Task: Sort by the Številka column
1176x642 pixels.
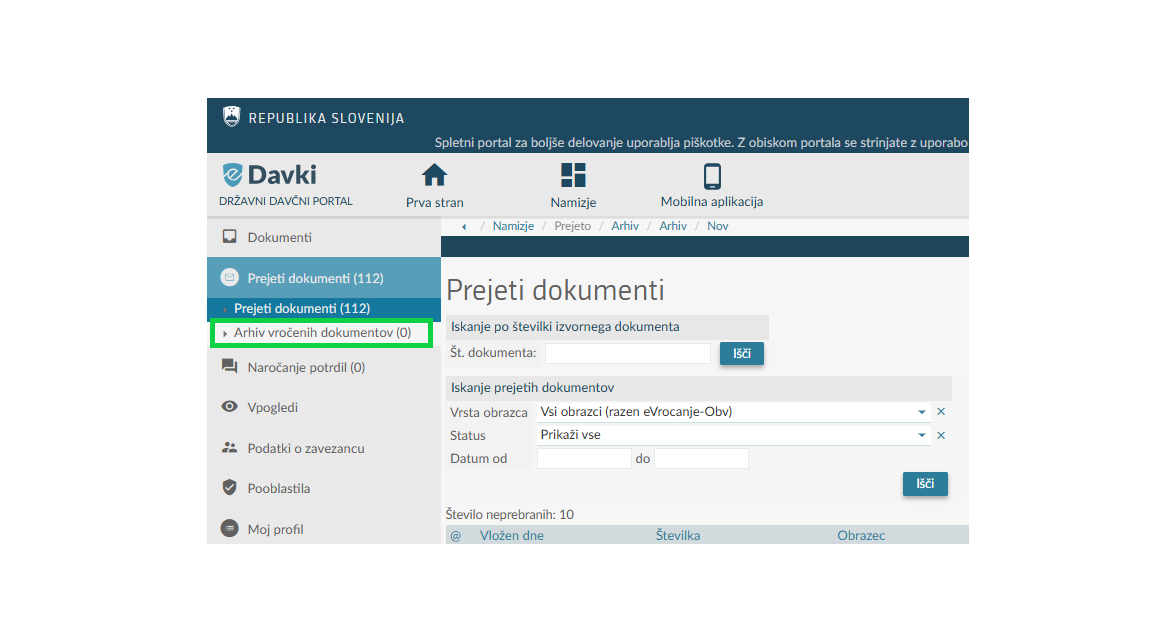Action: point(678,536)
